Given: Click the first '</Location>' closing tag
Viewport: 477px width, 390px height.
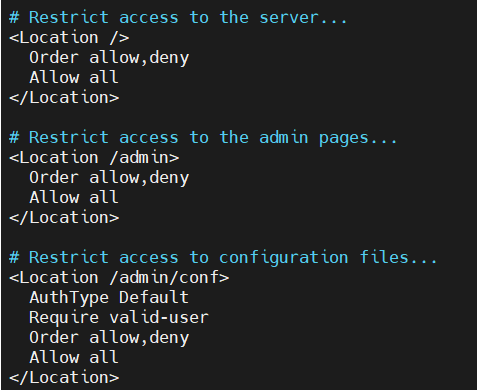Looking at the screenshot, I should coord(64,97).
